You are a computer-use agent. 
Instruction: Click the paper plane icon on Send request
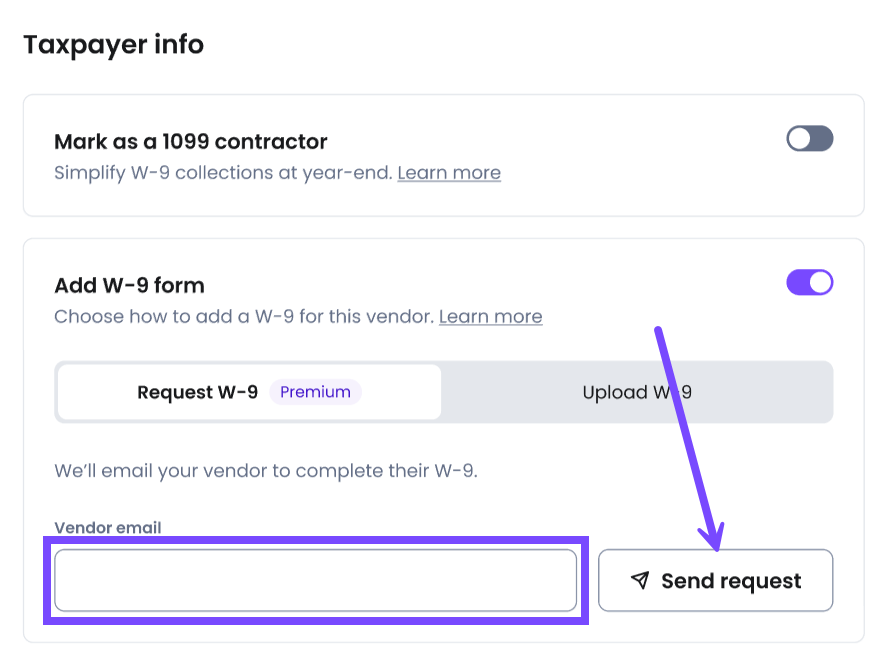click(640, 580)
